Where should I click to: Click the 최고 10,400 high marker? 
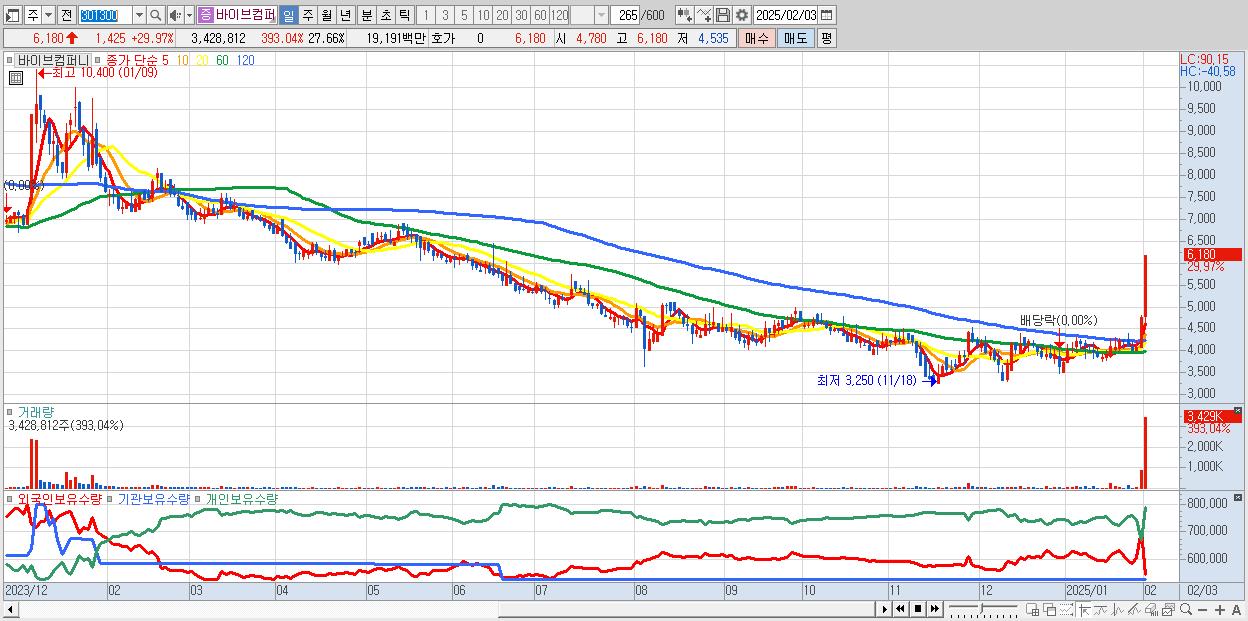pyautogui.click(x=96, y=72)
